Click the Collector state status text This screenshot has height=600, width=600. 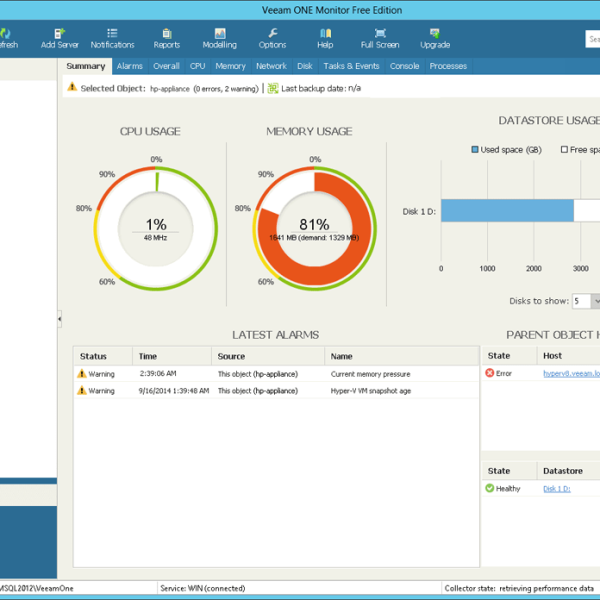pyautogui.click(x=519, y=588)
